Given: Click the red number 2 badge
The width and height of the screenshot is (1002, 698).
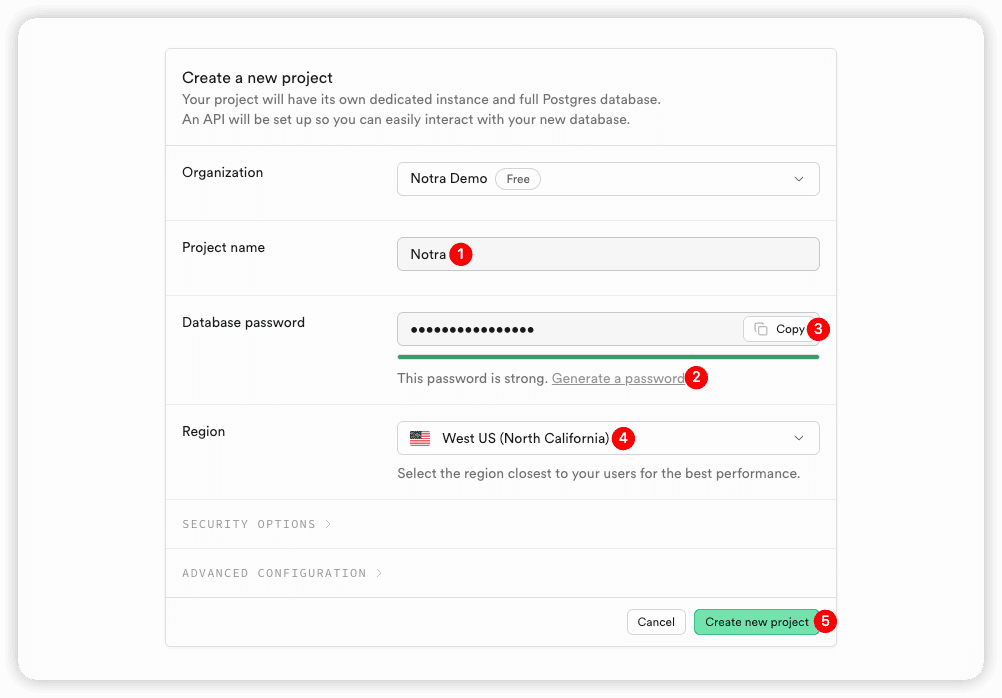Looking at the screenshot, I should [x=697, y=378].
